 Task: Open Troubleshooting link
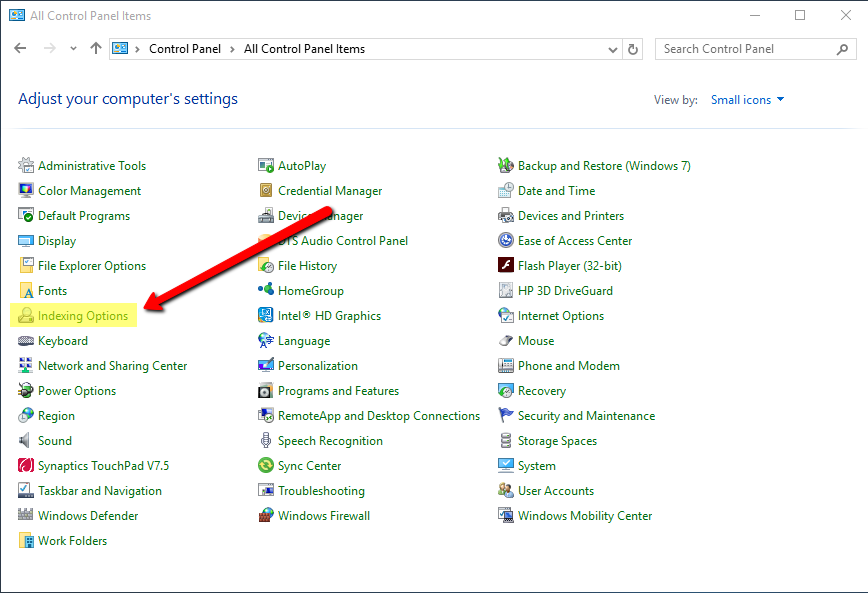tap(321, 491)
